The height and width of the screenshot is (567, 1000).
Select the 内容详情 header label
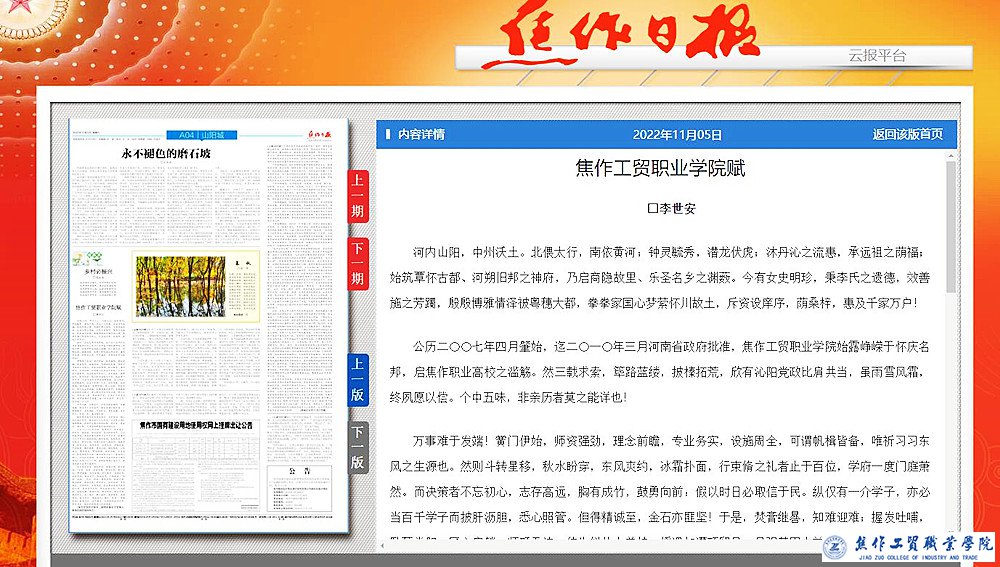pos(421,135)
